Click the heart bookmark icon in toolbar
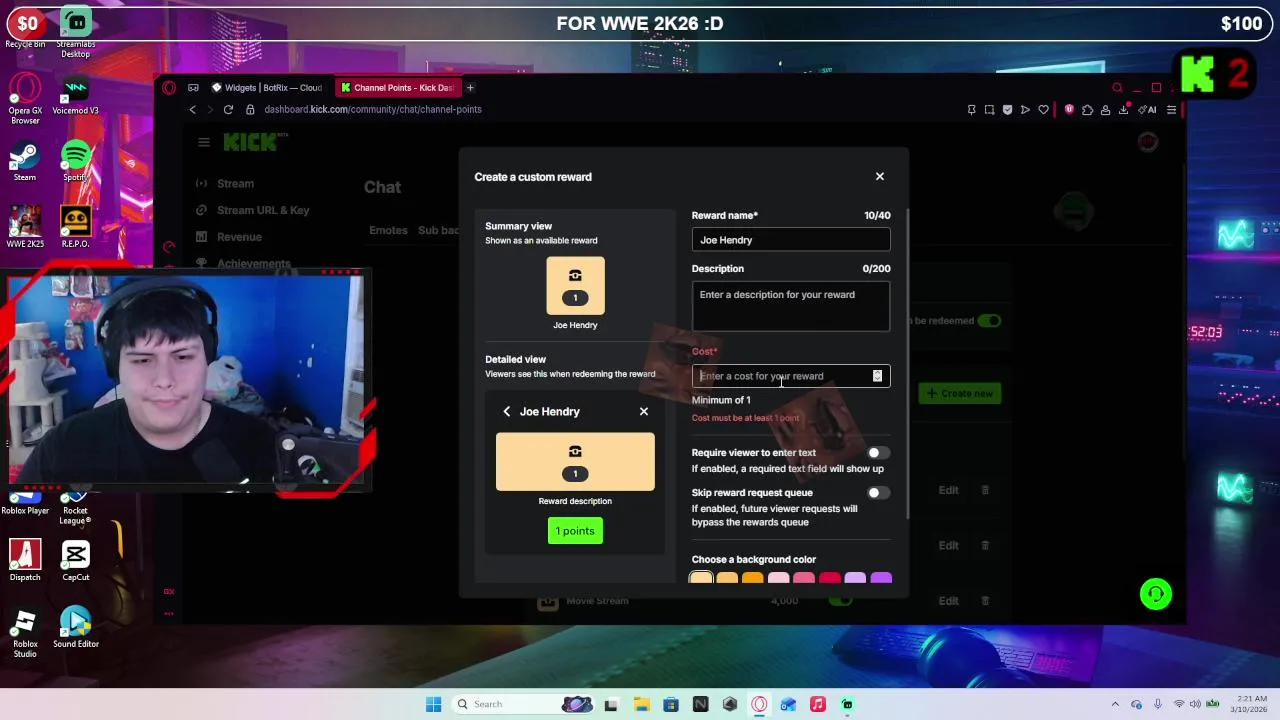 pyautogui.click(x=1043, y=110)
